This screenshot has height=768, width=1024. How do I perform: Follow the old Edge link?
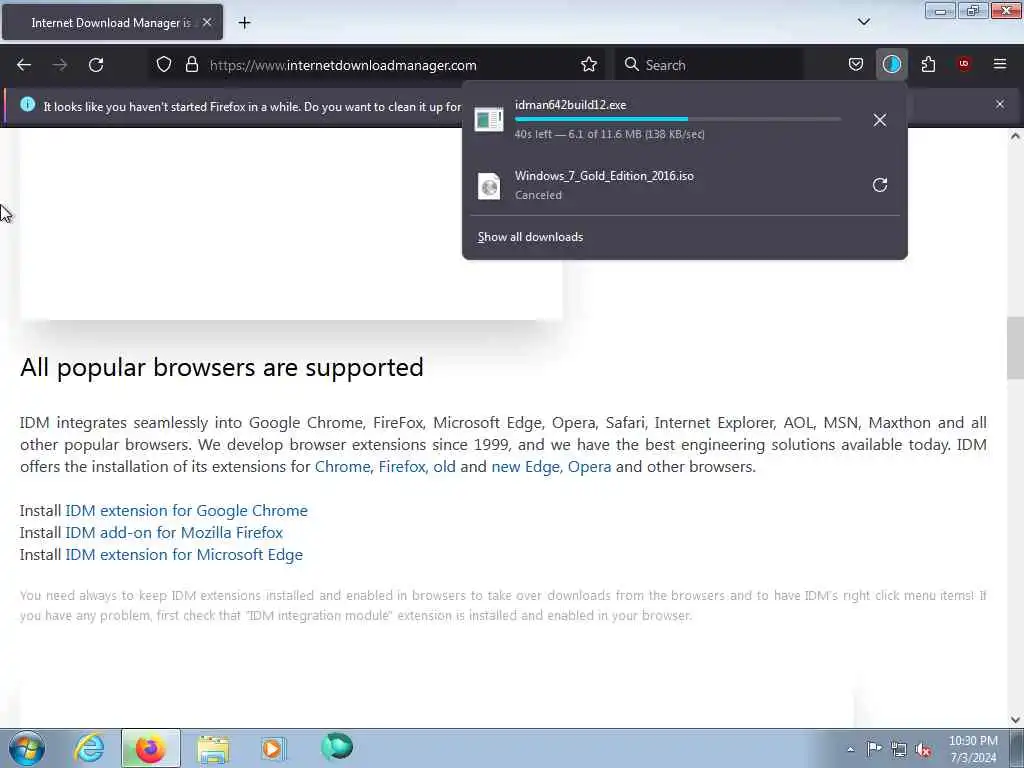tap(444, 466)
